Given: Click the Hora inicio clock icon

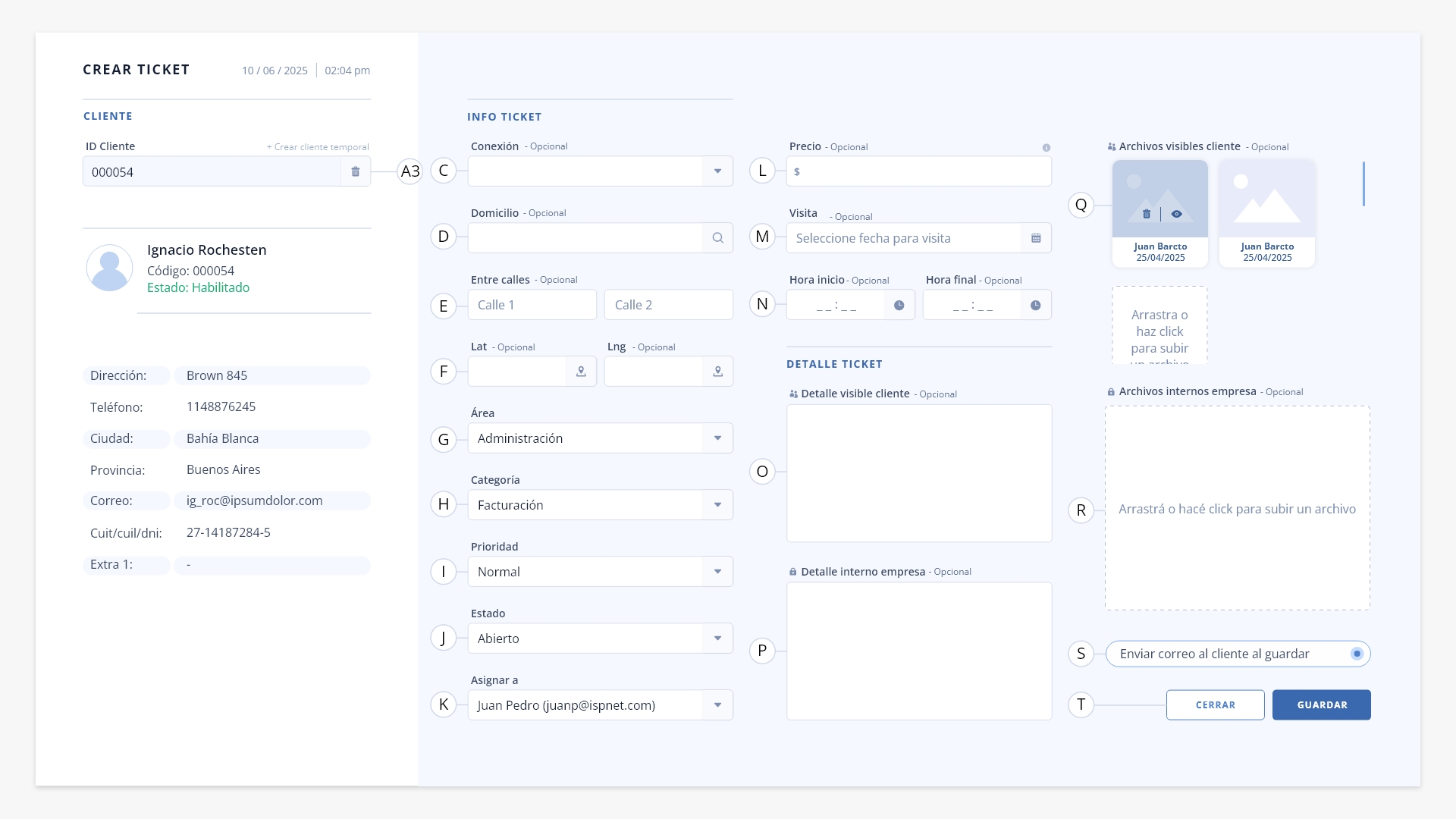Looking at the screenshot, I should click(x=899, y=305).
